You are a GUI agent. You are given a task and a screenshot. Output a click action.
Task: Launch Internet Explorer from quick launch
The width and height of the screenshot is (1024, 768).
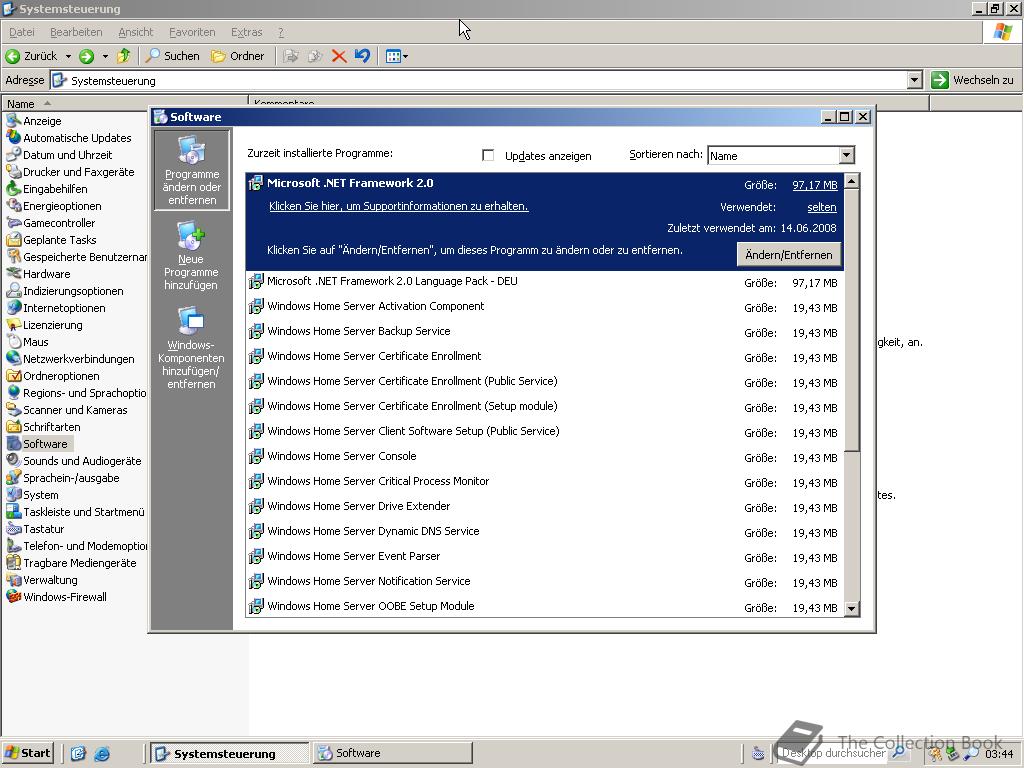101,754
